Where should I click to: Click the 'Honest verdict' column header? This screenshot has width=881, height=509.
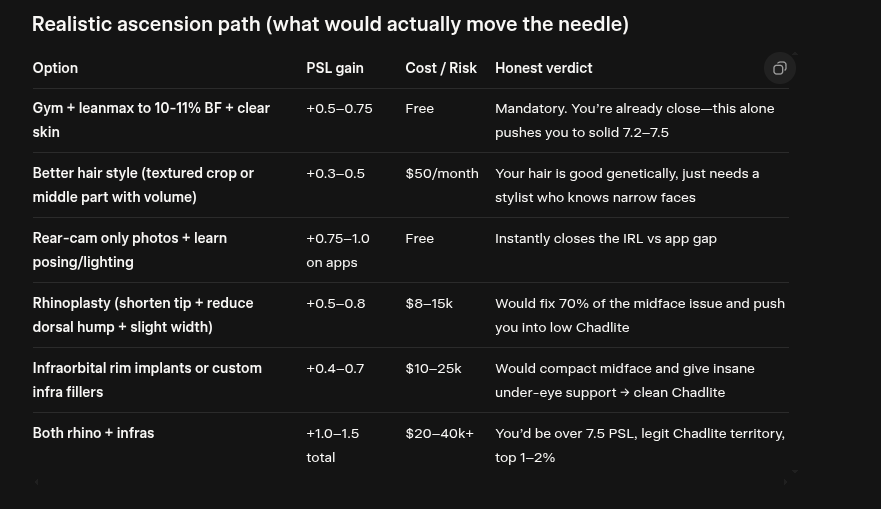pyautogui.click(x=543, y=68)
